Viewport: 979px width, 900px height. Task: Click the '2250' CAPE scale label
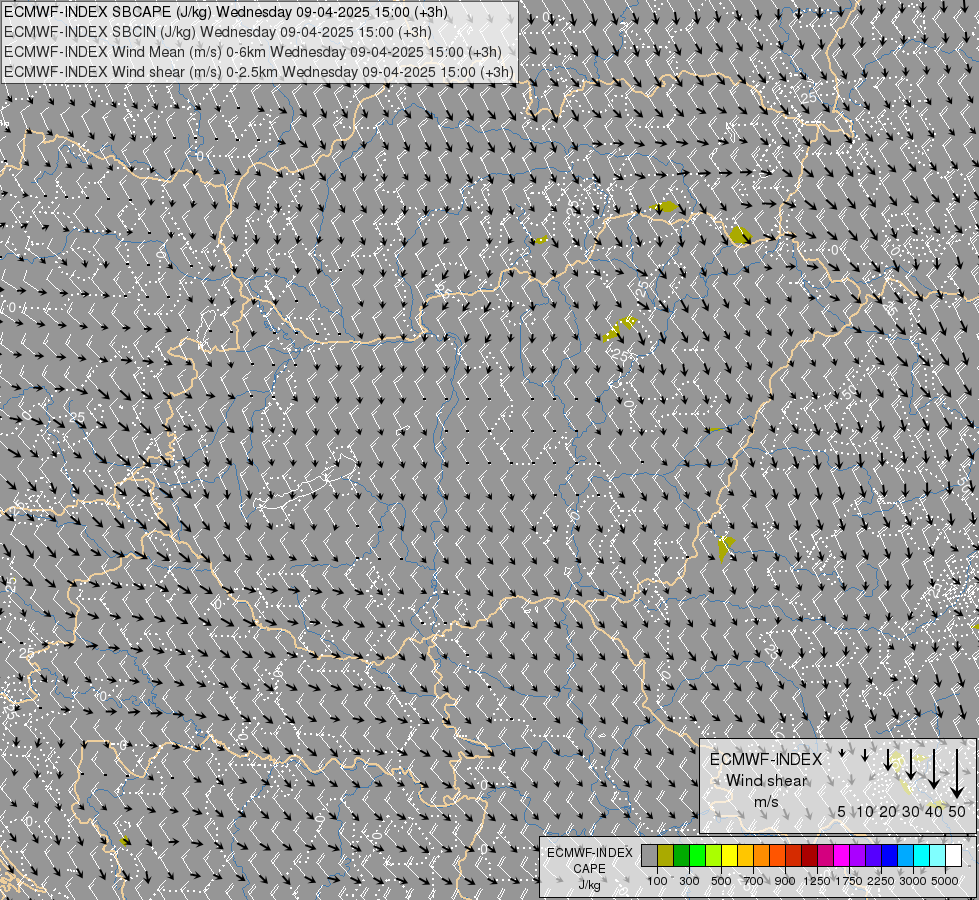(881, 881)
